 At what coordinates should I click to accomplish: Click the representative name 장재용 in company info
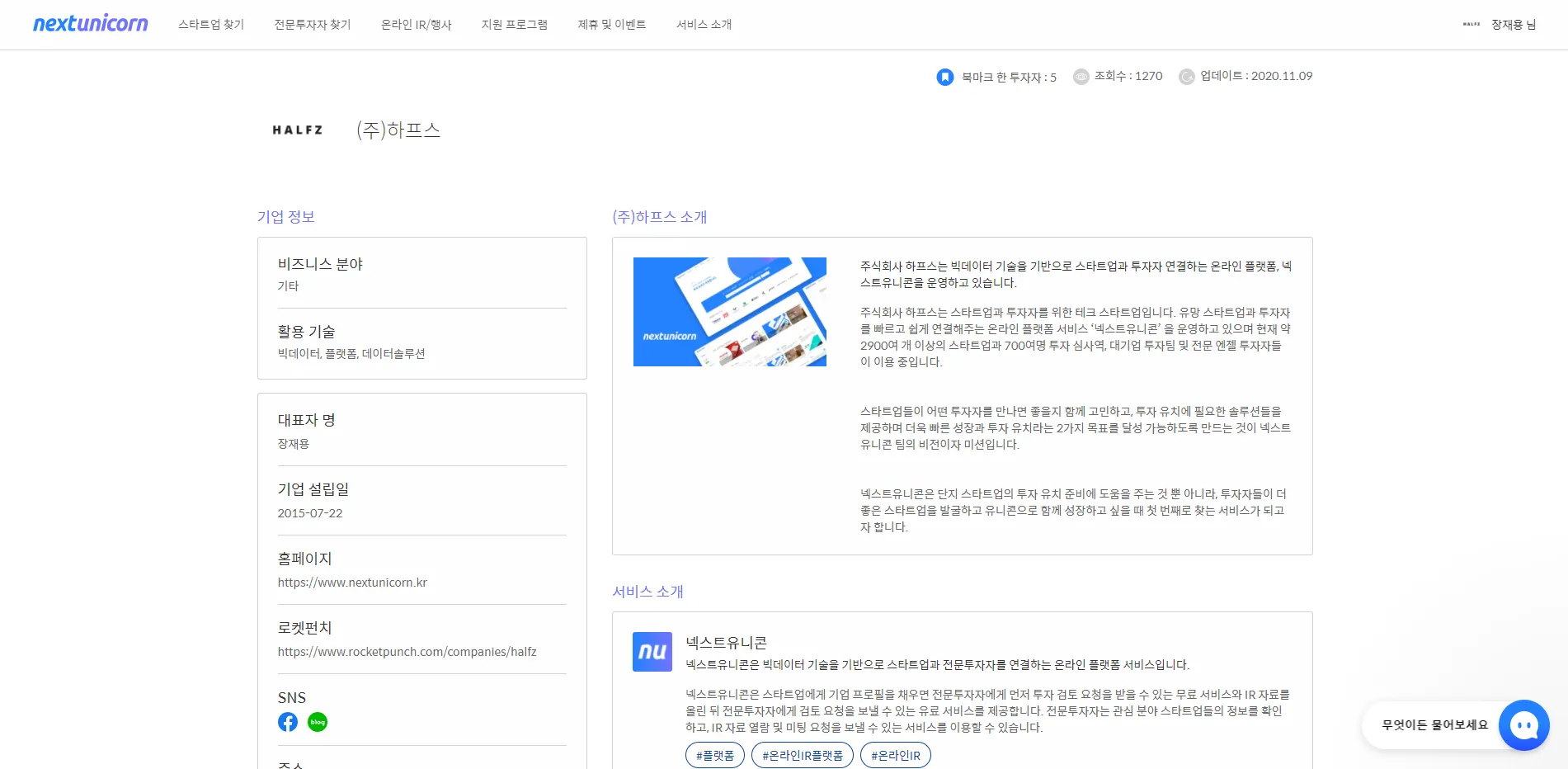(x=294, y=444)
